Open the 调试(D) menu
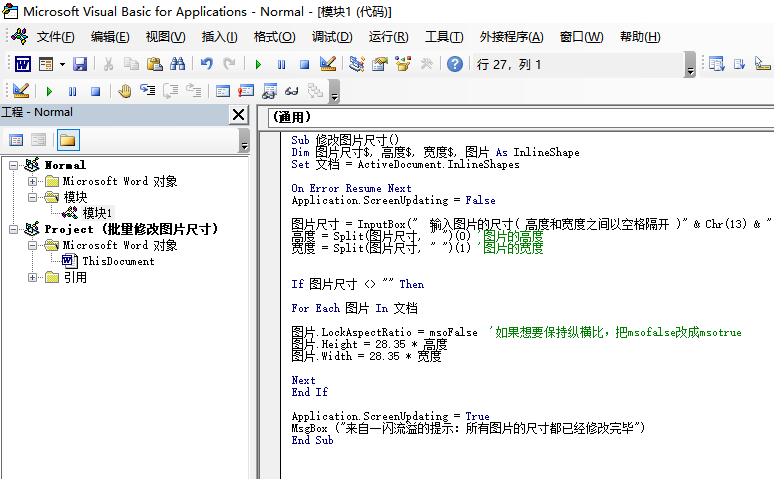Viewport: 774px width, 479px height. pyautogui.click(x=332, y=37)
